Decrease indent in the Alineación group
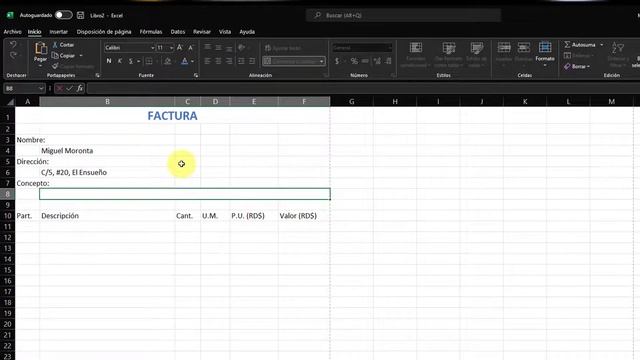640x360 pixels. click(x=241, y=61)
